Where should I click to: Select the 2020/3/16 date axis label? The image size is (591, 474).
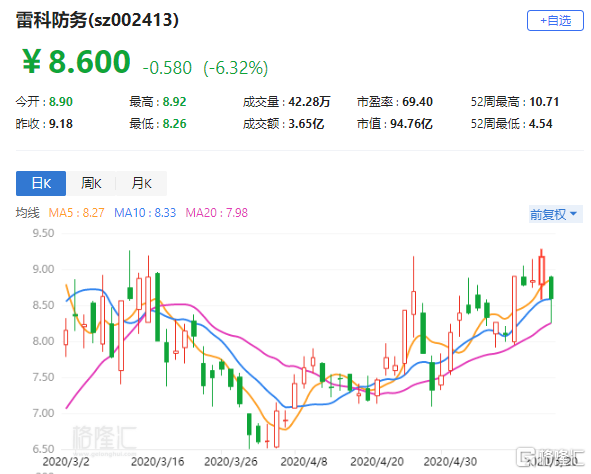158,461
